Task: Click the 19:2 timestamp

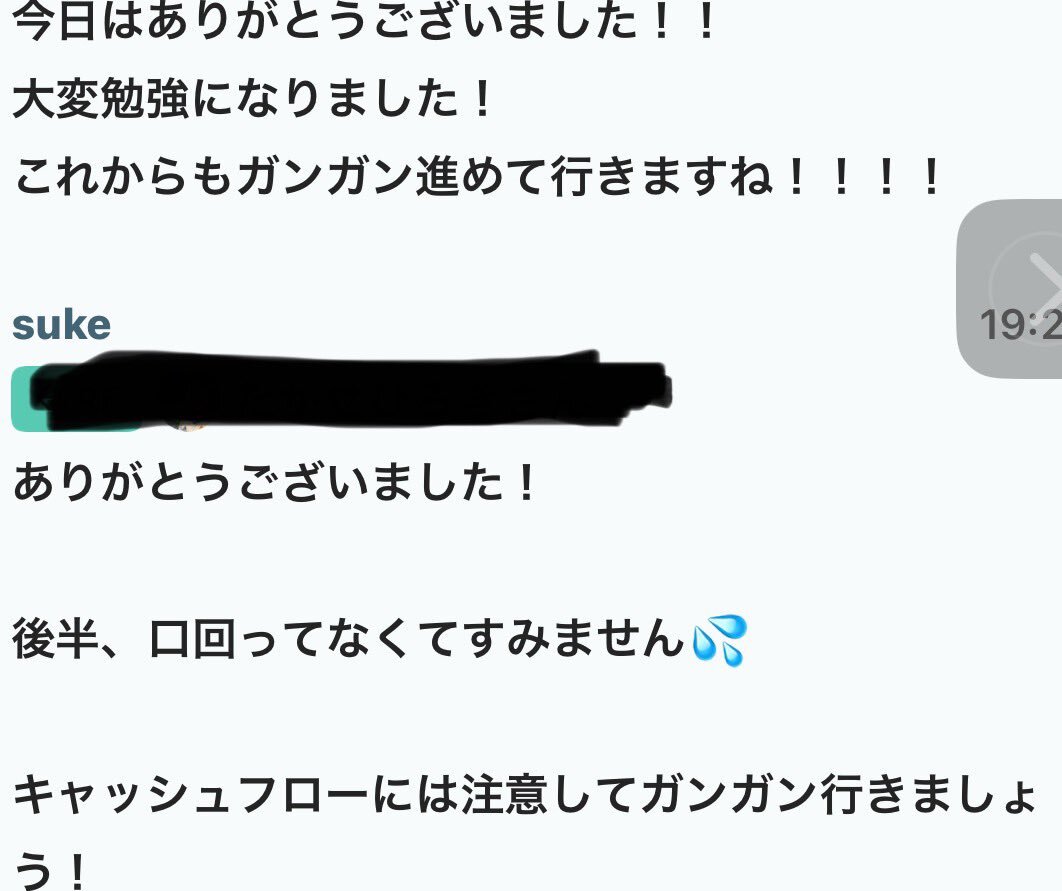Action: (1020, 325)
